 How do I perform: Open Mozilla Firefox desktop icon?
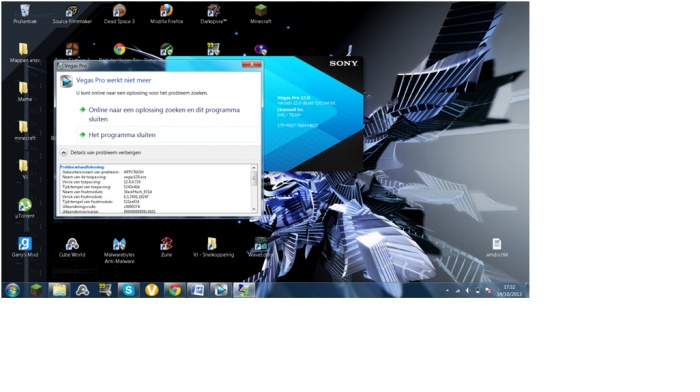[167, 14]
